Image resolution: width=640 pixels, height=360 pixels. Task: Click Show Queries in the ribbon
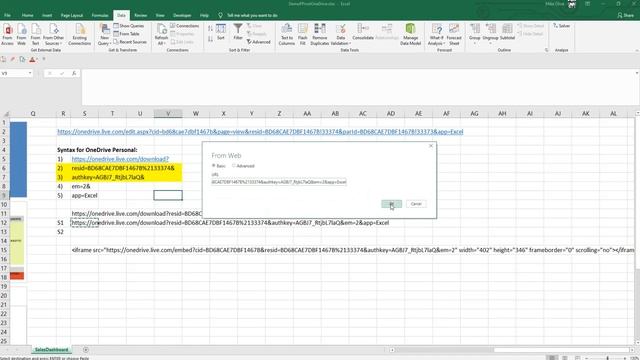[129, 26]
